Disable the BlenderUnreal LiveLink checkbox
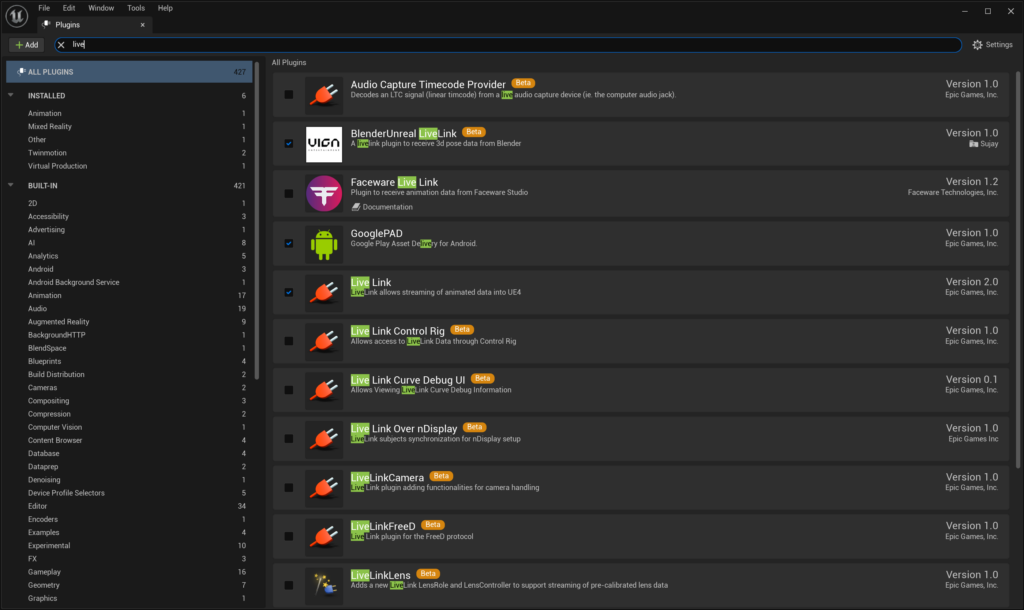Viewport: 1024px width, 610px height. [289, 144]
